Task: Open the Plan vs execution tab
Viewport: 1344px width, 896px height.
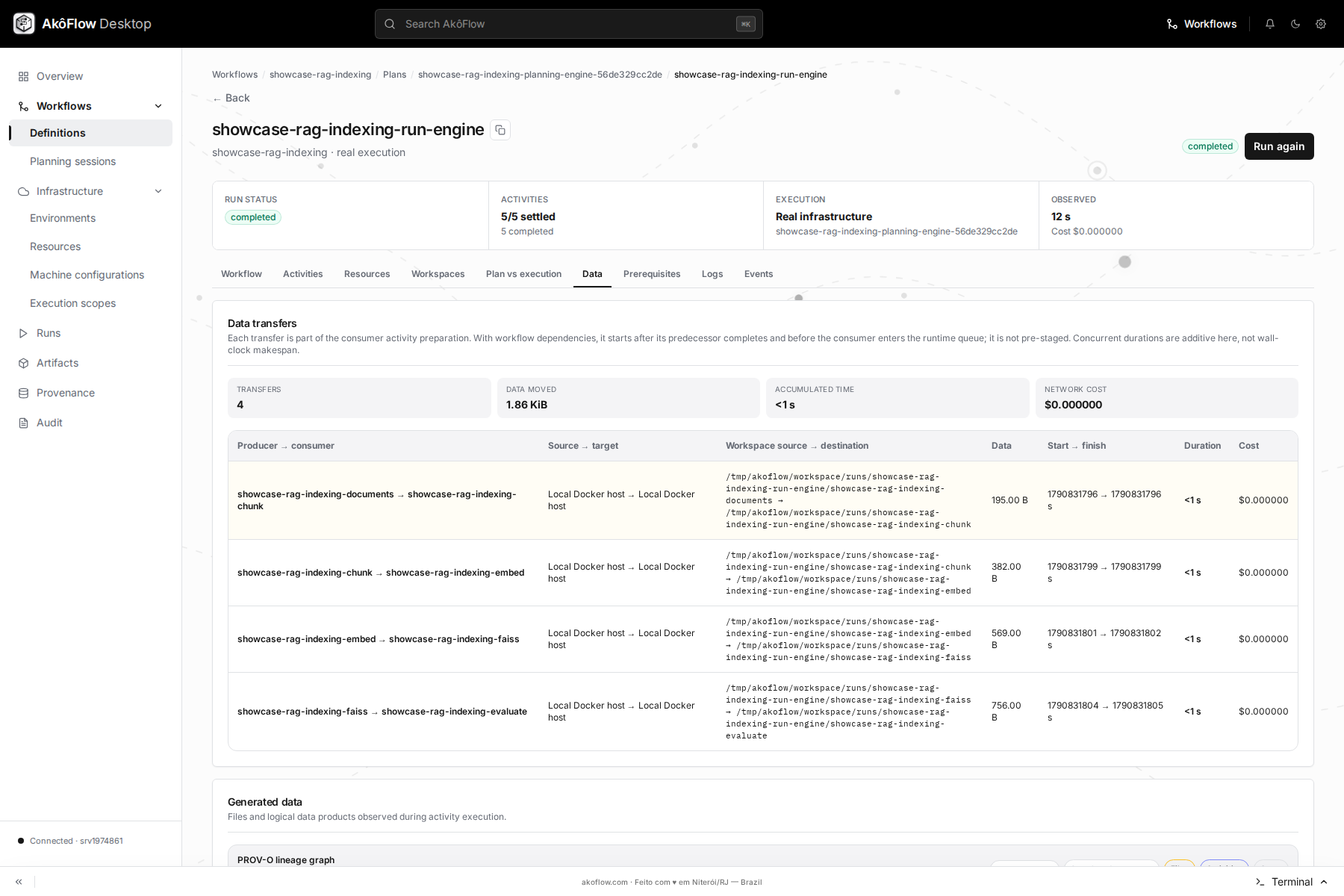Action: [523, 274]
